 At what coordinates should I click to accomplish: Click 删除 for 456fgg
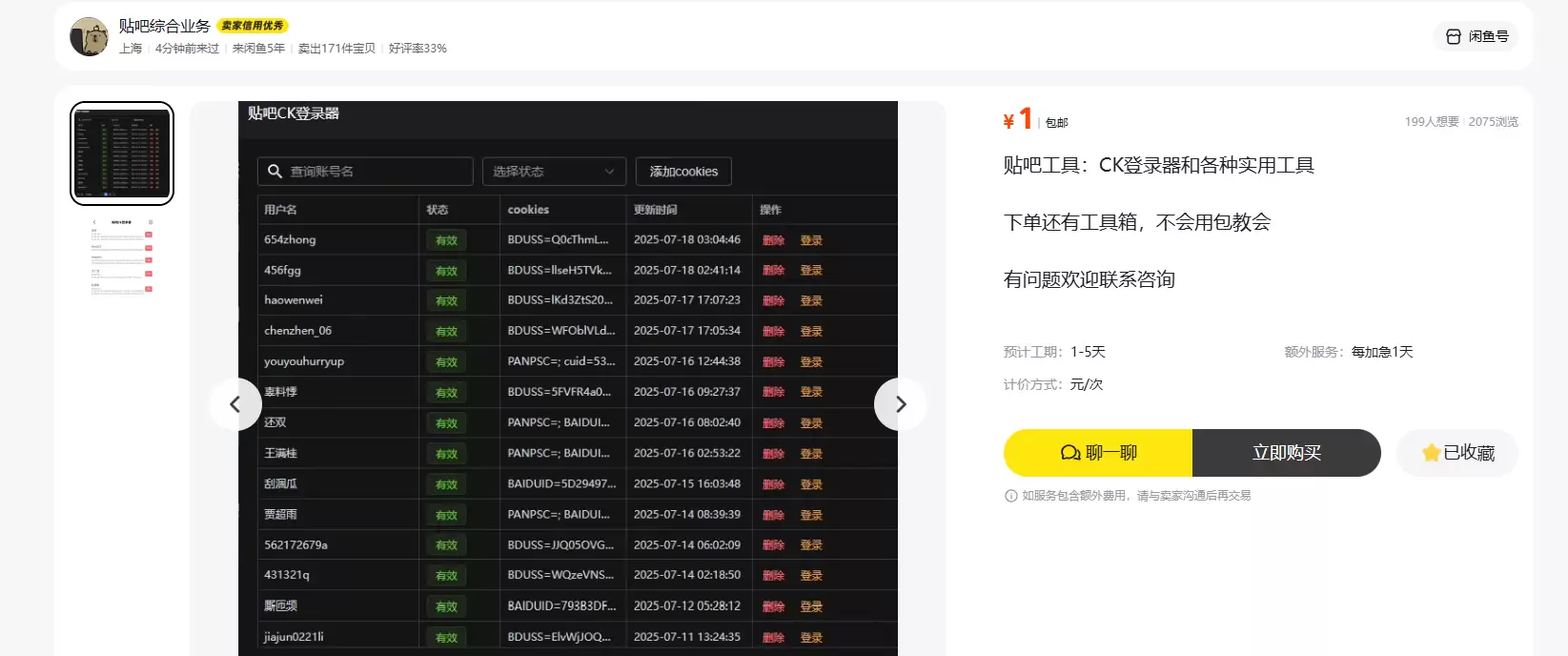[773, 271]
